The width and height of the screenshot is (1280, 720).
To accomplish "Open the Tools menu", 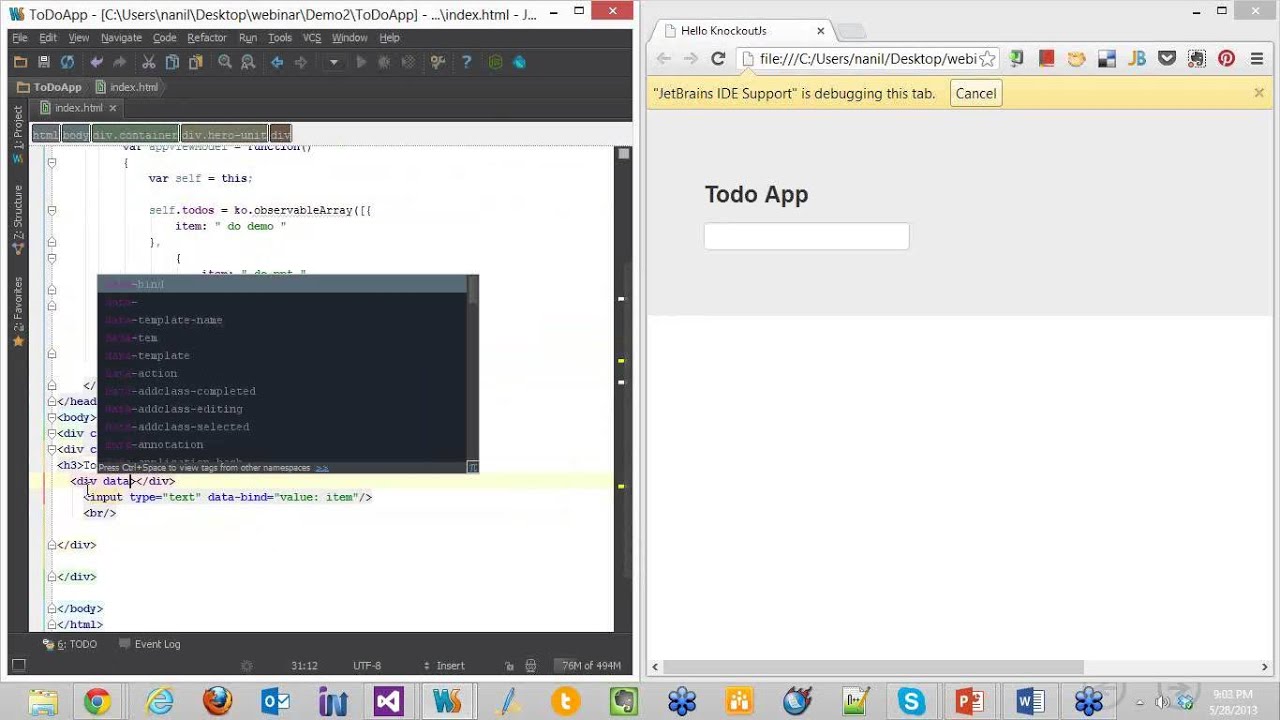I will pyautogui.click(x=280, y=38).
